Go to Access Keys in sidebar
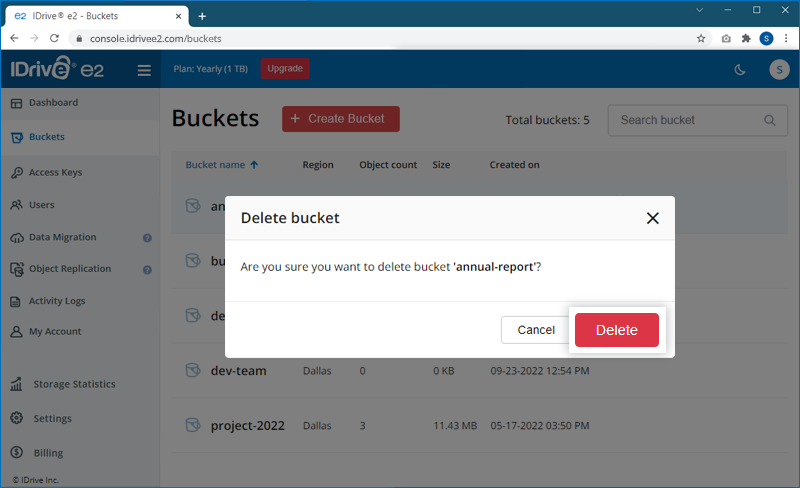 tap(55, 172)
